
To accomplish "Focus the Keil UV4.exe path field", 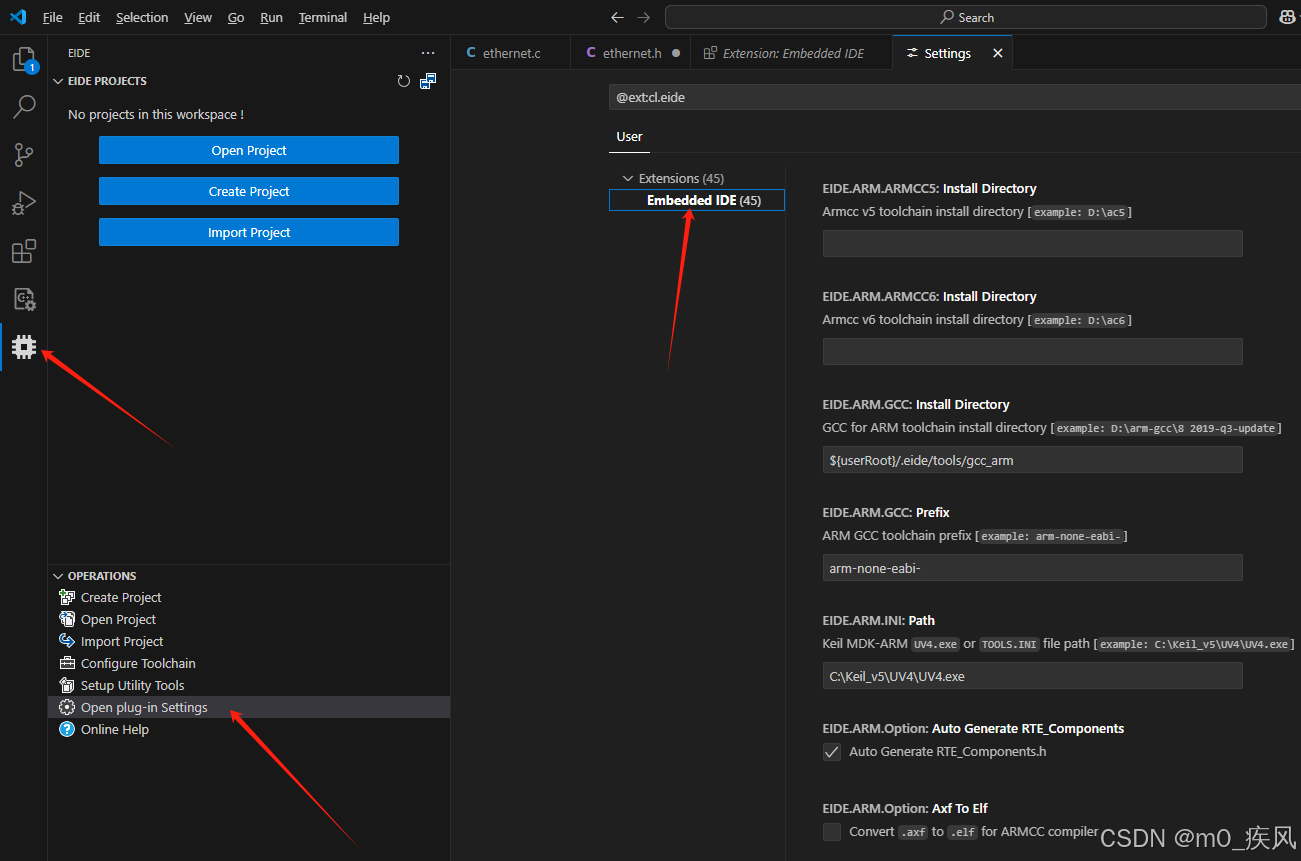I will coord(1032,675).
